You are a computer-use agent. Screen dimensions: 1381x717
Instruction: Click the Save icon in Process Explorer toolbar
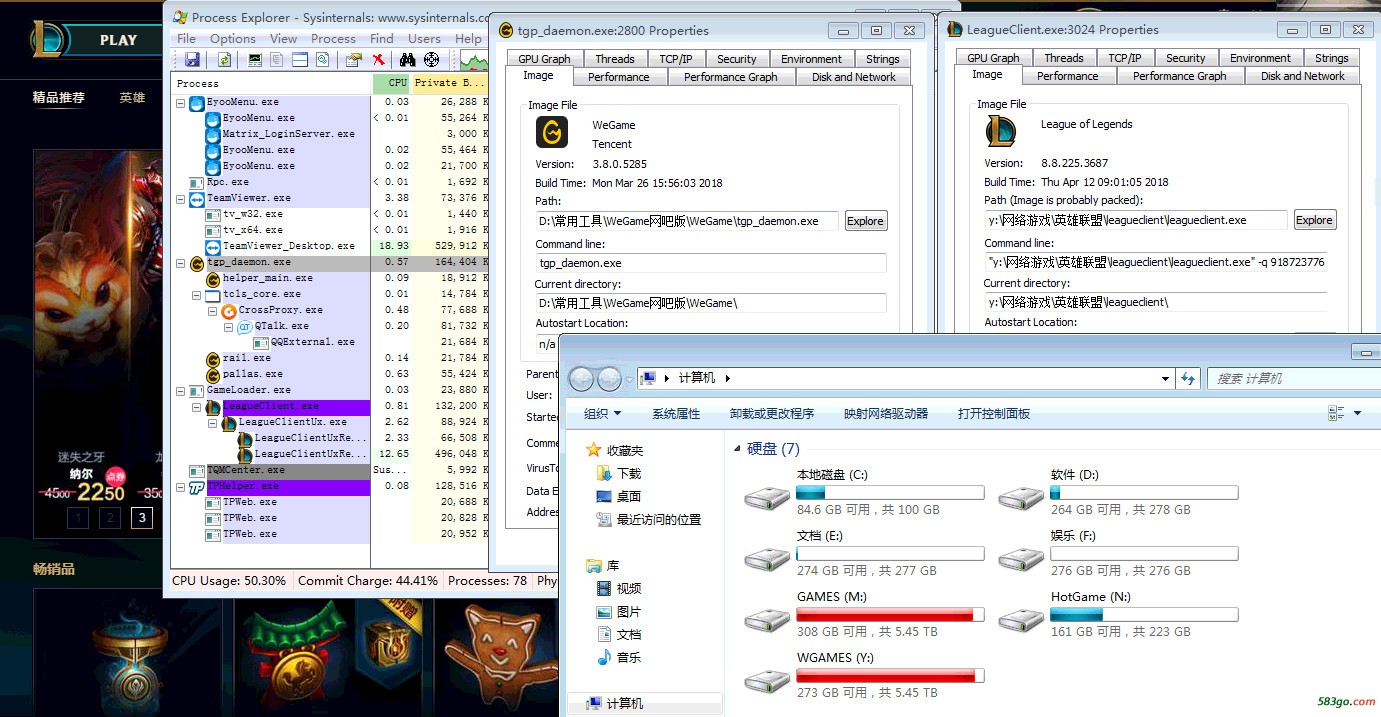pos(192,60)
